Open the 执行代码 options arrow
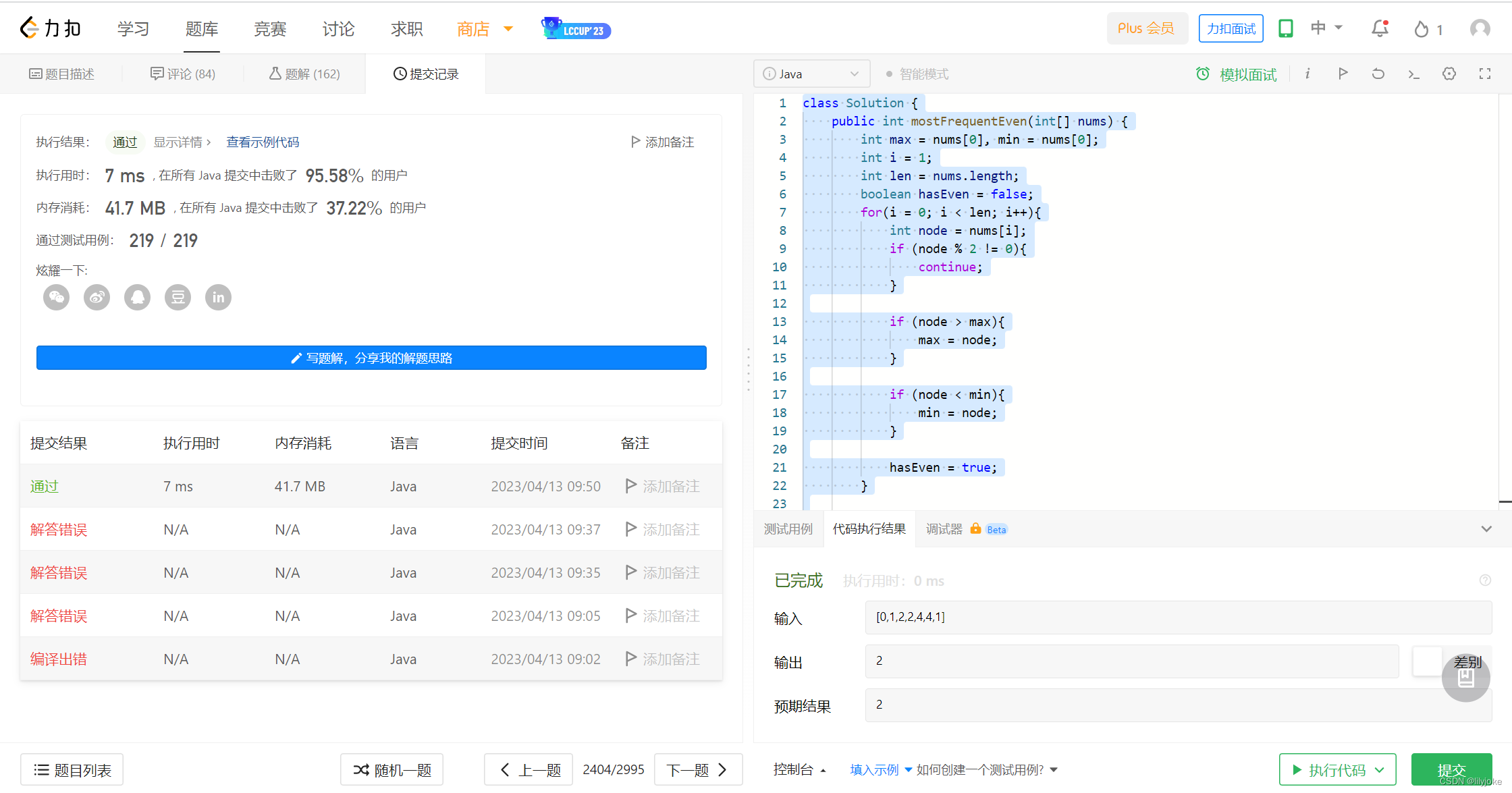This screenshot has height=793, width=1512. coord(1380,769)
